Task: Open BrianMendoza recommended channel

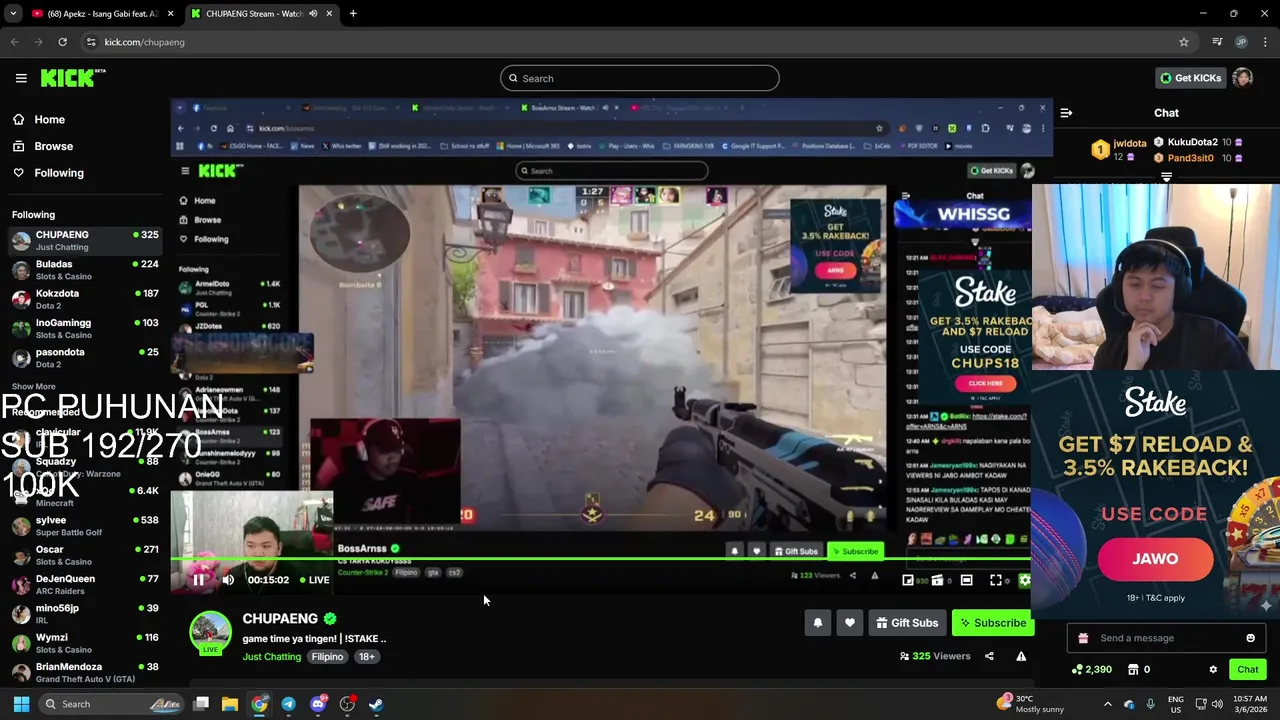Action: point(85,672)
